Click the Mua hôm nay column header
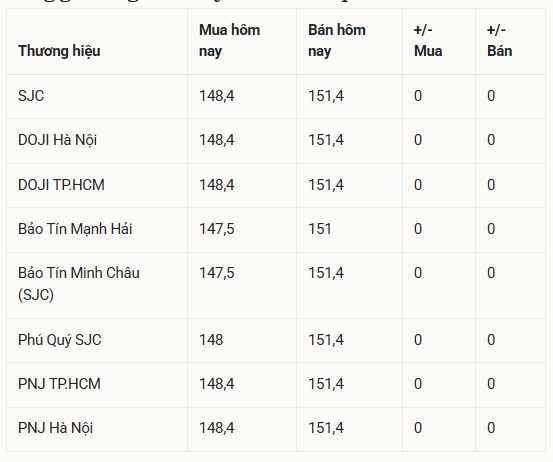Image resolution: width=553 pixels, height=462 pixels. tap(230, 41)
